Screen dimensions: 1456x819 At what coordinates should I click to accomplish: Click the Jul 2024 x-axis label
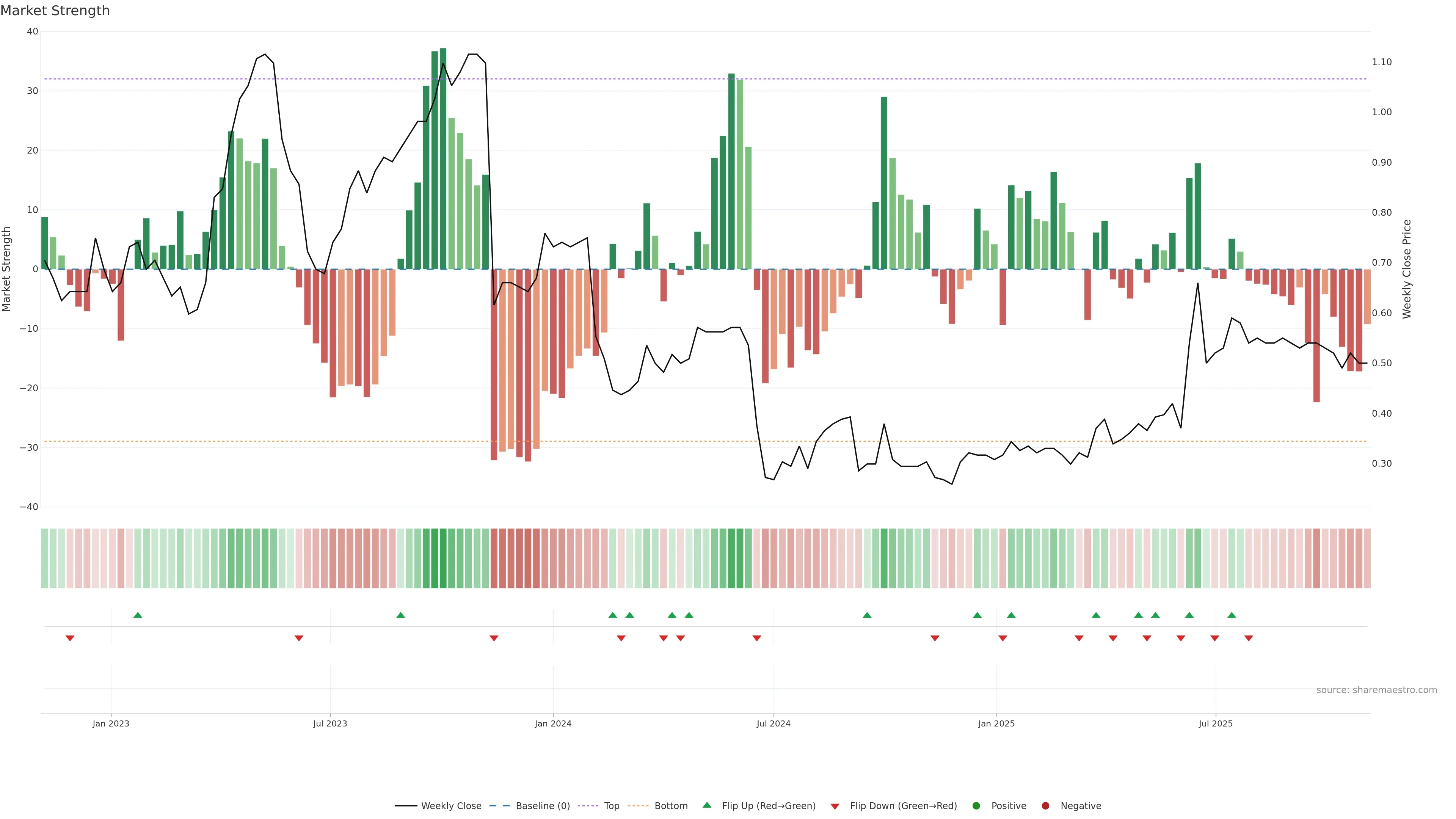pos(773,723)
